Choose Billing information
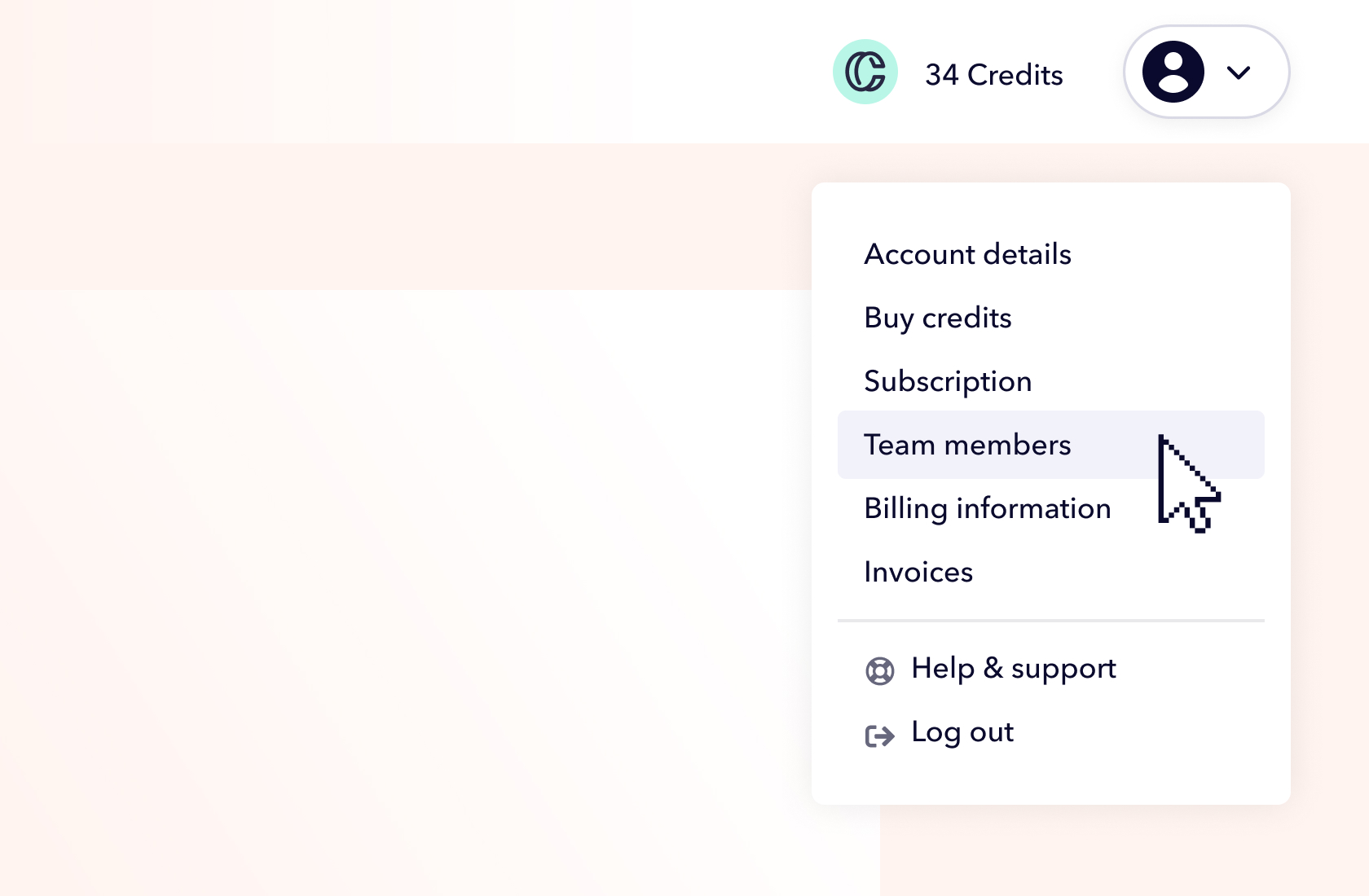The height and width of the screenshot is (896, 1369). tap(987, 508)
